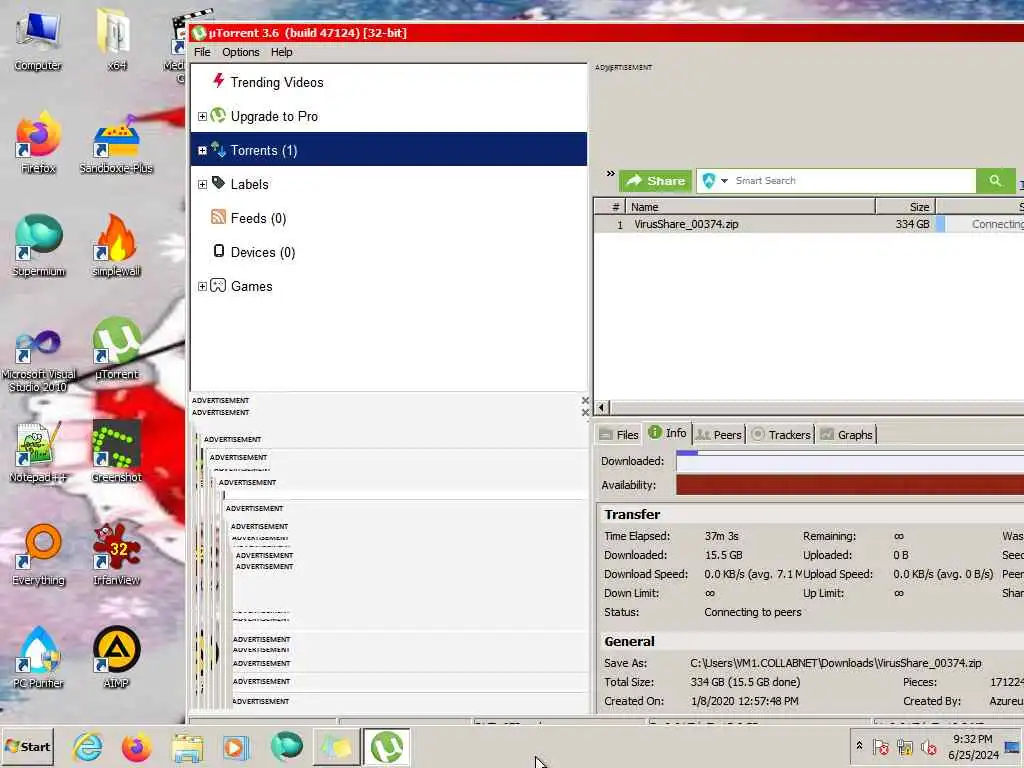Open the AIMP player desktop shortcut
Viewport: 1024px width, 768px height.
(x=116, y=657)
